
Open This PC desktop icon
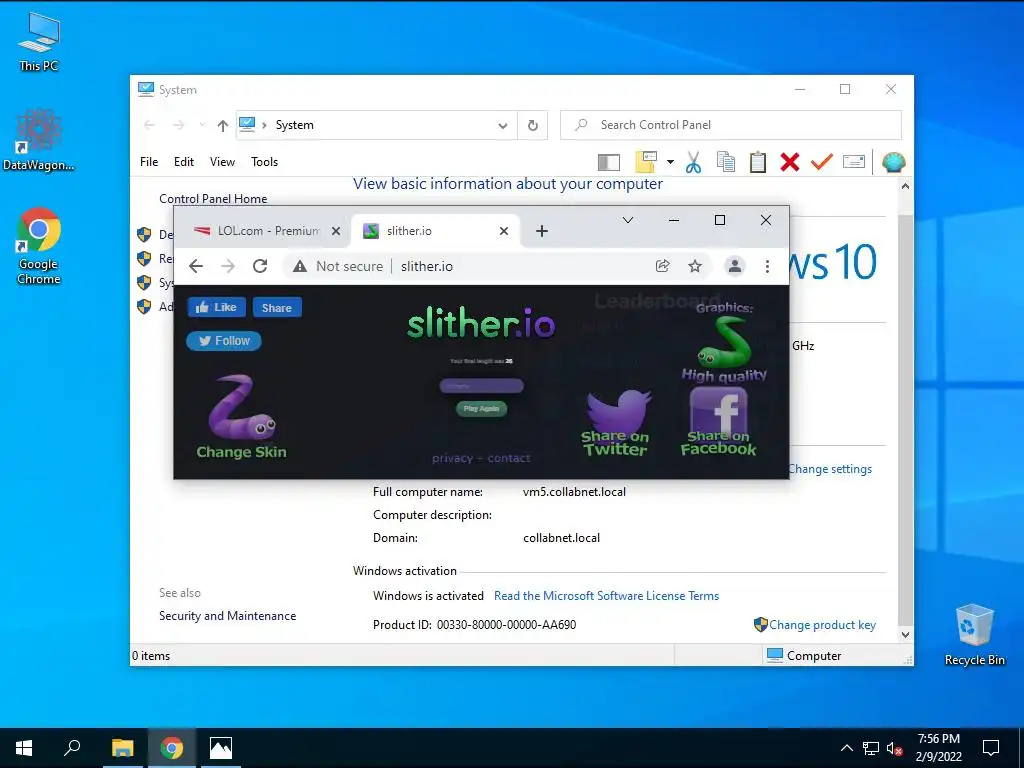tap(39, 42)
